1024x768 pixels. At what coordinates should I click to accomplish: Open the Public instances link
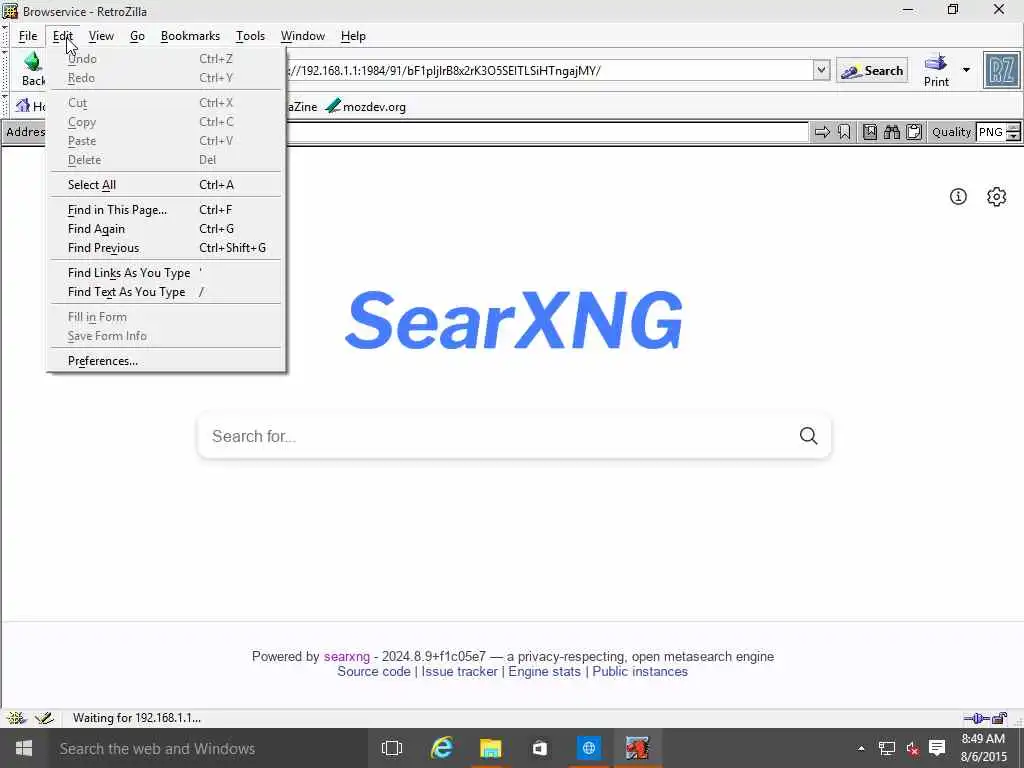(640, 671)
